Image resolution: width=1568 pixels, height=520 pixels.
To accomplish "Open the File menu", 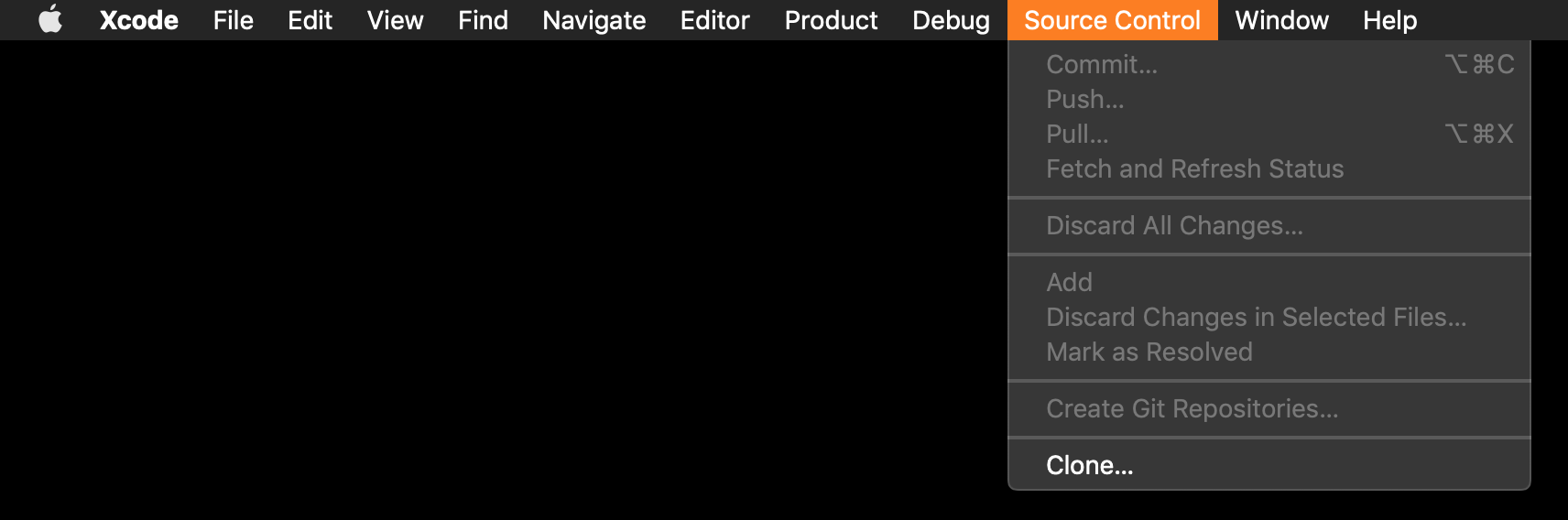I will 233,20.
